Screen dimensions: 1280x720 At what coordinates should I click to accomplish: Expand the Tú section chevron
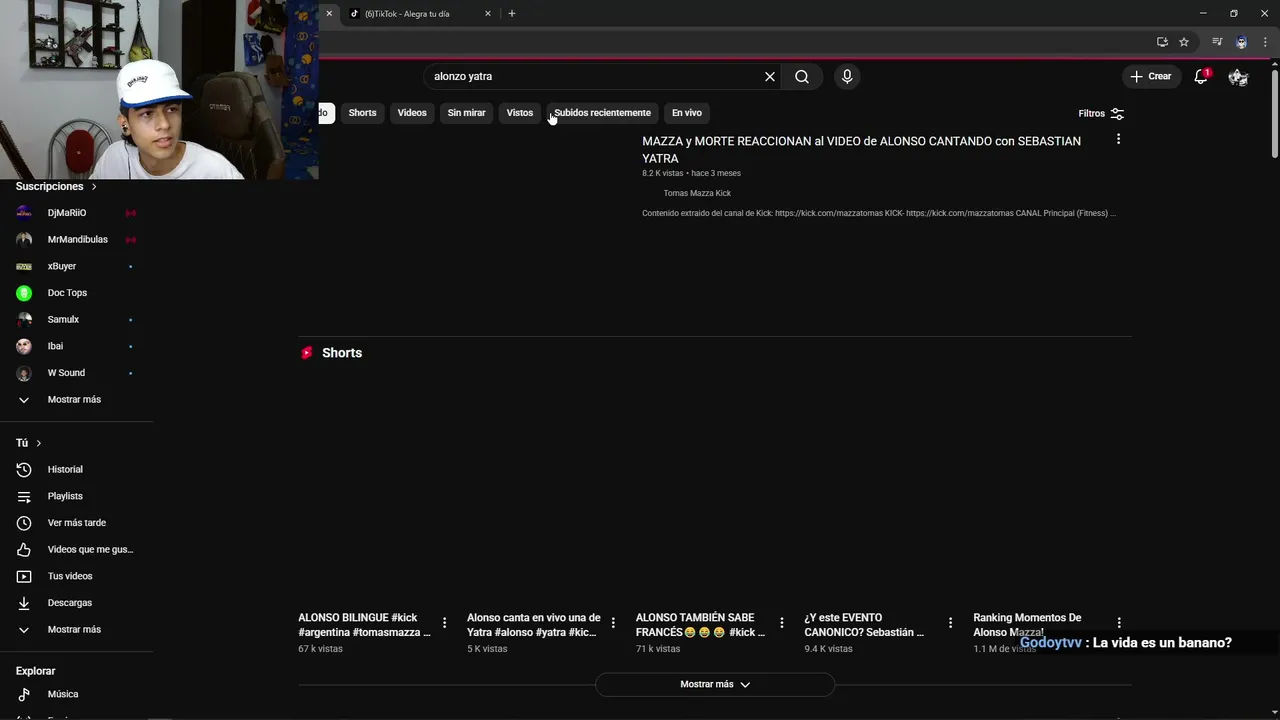pos(39,443)
